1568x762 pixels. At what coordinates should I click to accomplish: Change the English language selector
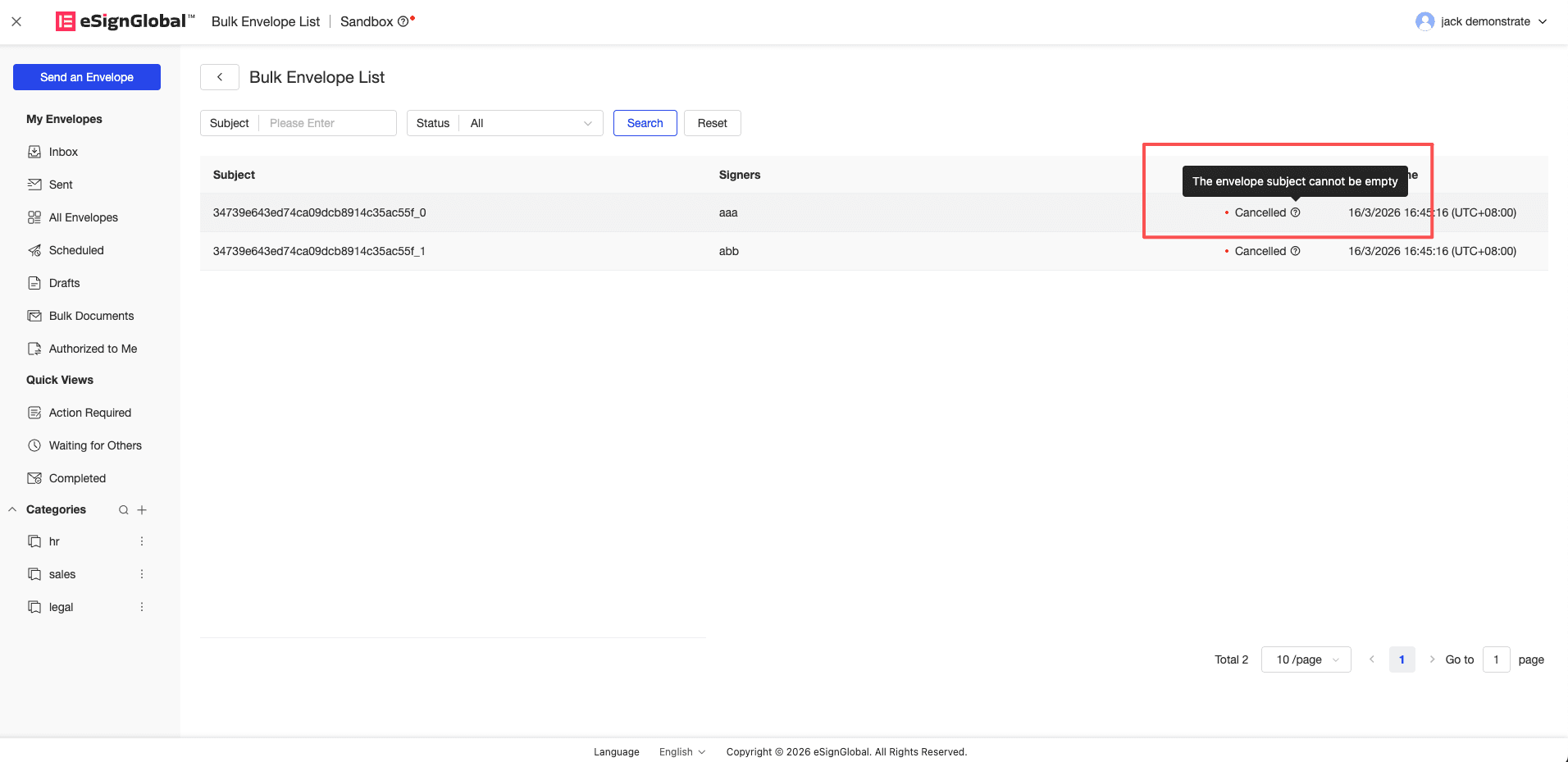coord(681,752)
